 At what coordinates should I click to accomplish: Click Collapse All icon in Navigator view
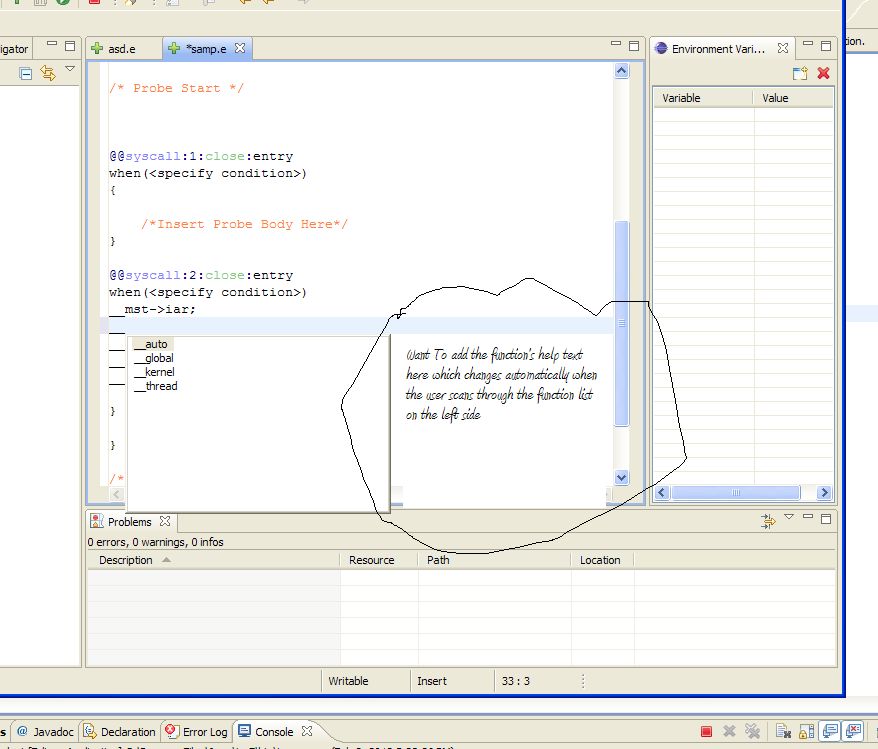25,73
